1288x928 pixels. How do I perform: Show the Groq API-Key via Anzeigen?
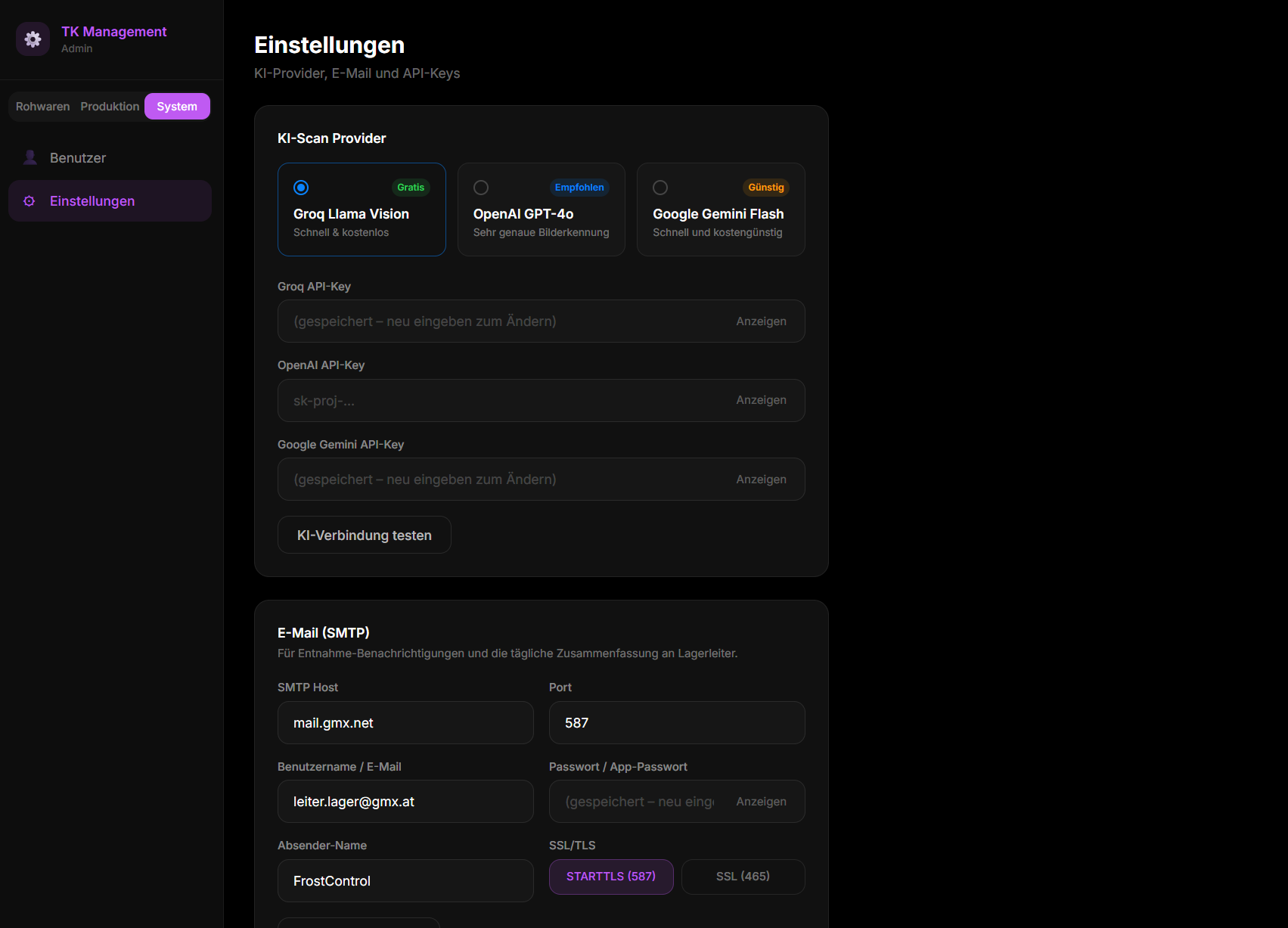tap(762, 321)
